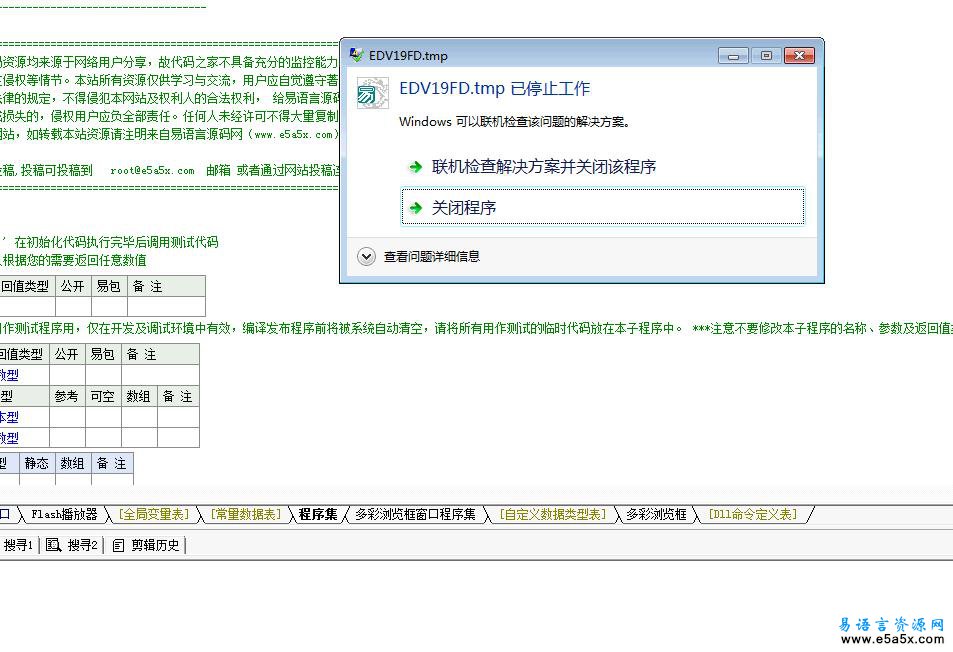Click the www.e5a5x.com text in code comment

[293, 134]
